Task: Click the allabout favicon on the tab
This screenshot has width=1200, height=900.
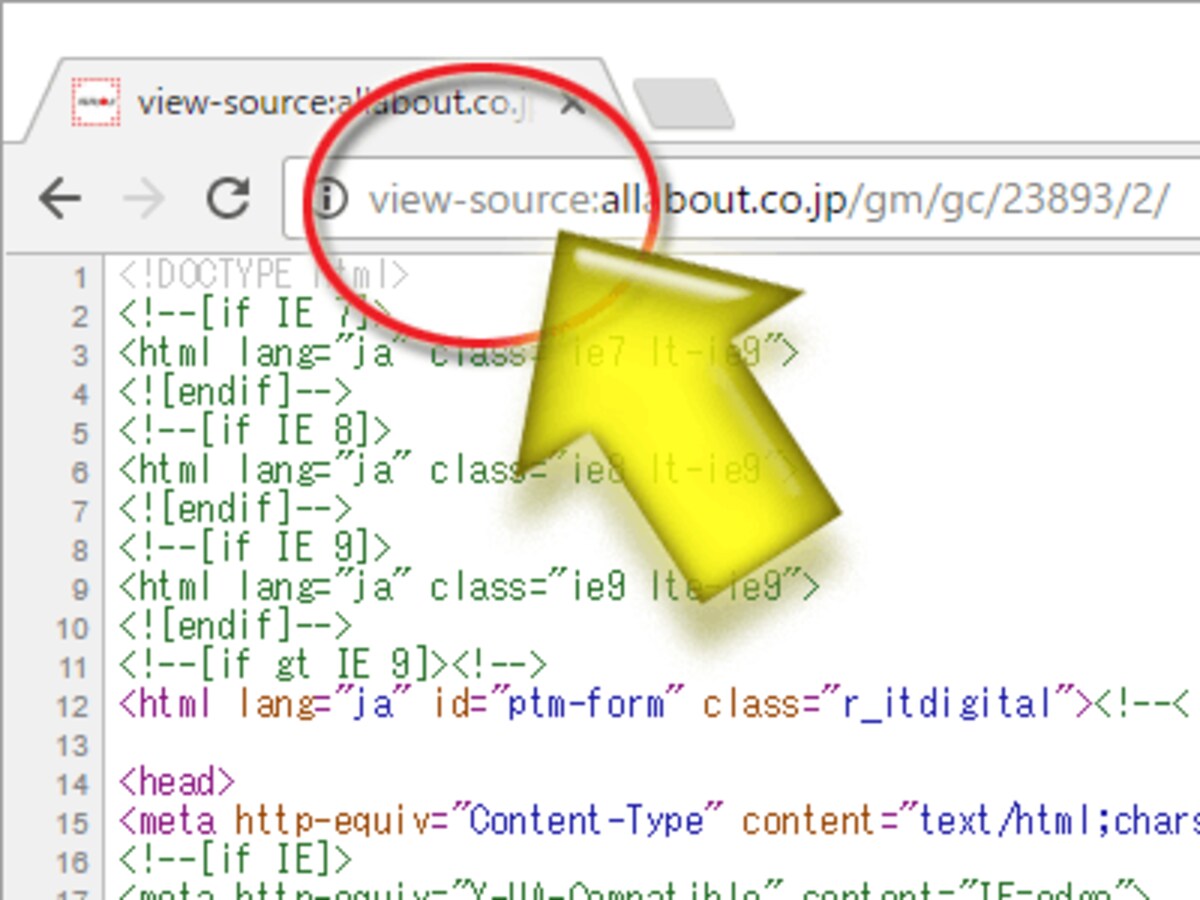Action: (x=96, y=102)
